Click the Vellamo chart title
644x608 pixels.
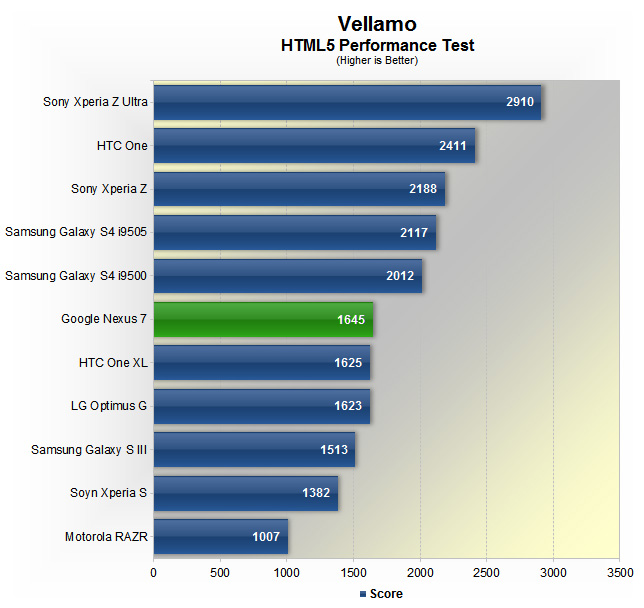(376, 24)
